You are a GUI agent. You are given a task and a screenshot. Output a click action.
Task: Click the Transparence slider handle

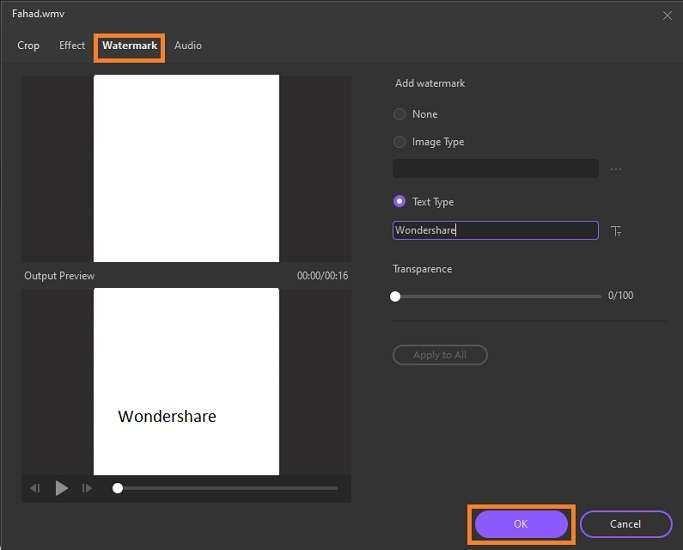(x=395, y=297)
